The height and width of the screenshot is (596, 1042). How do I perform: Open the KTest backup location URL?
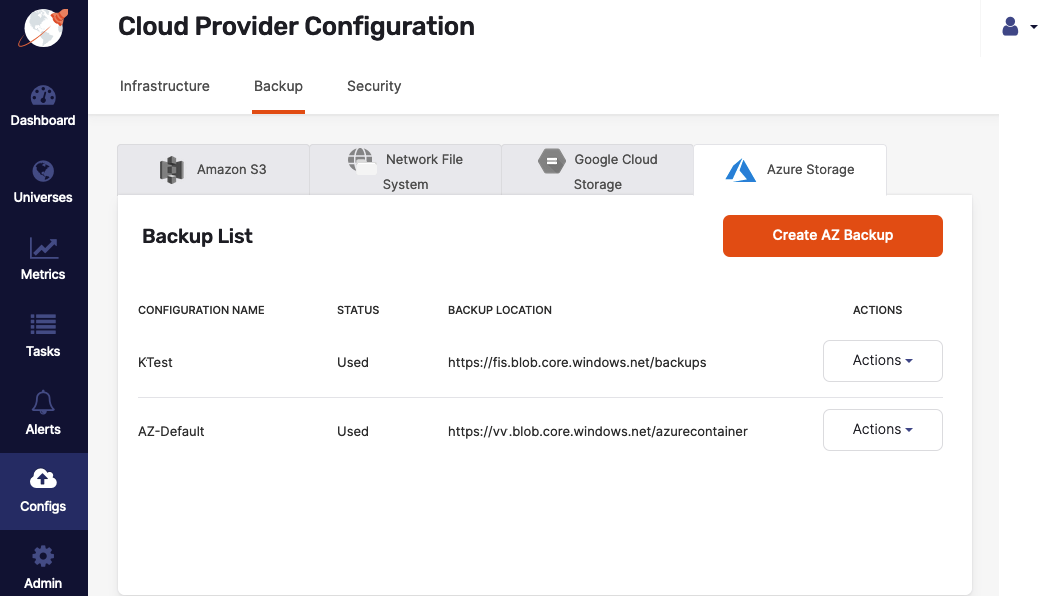[x=577, y=362]
